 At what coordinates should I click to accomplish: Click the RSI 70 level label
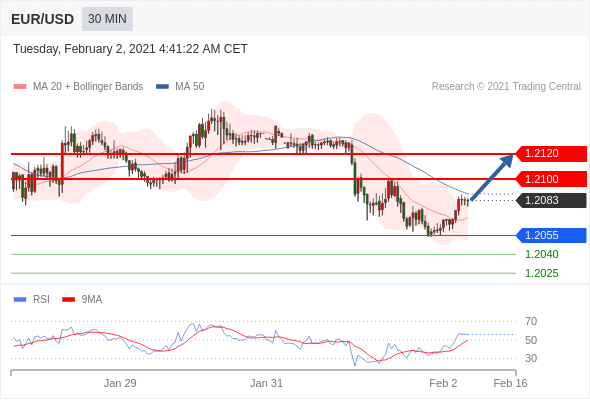(x=531, y=321)
